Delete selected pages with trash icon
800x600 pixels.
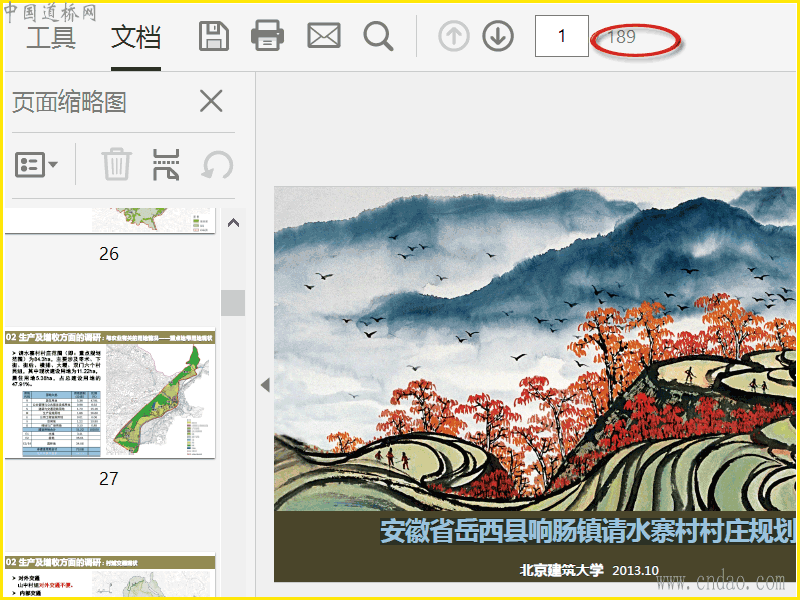117,164
